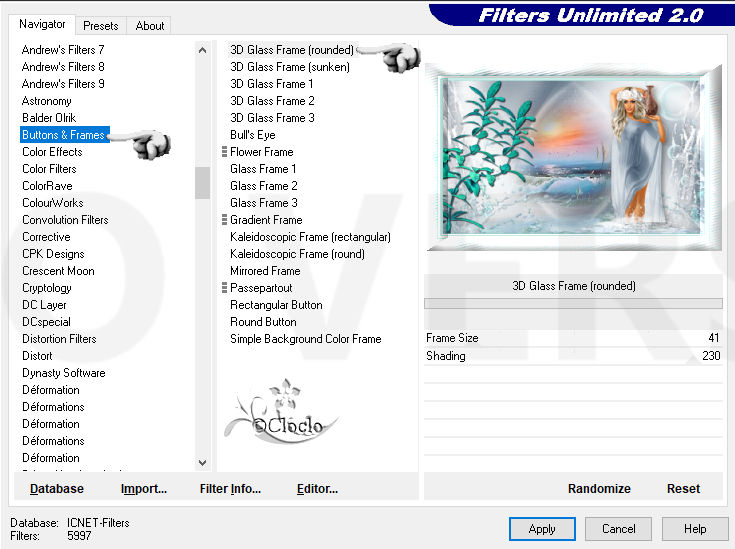Open ColourWorks filter group
The height and width of the screenshot is (549, 735).
52,203
